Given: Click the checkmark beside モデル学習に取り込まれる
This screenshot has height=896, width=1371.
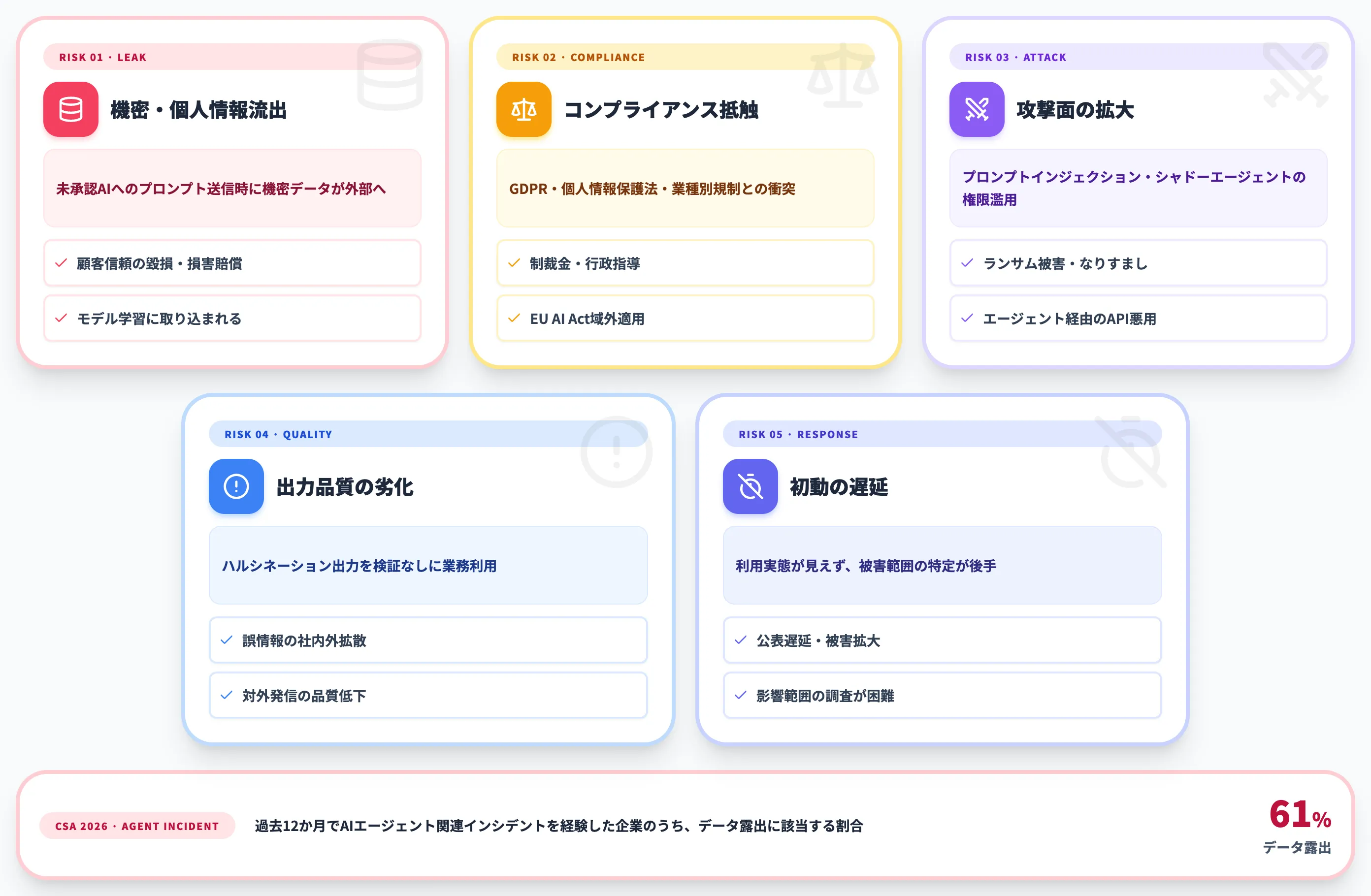Looking at the screenshot, I should (x=61, y=319).
